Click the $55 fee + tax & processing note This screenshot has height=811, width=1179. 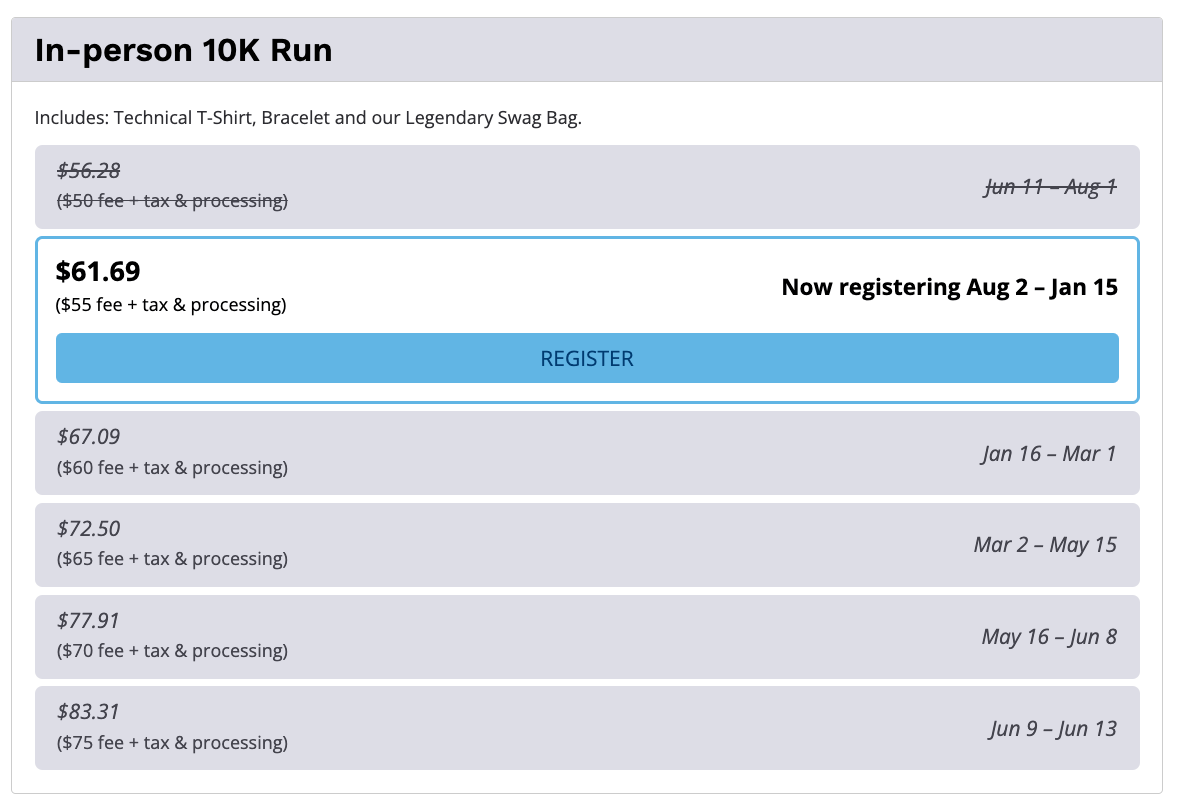point(171,305)
